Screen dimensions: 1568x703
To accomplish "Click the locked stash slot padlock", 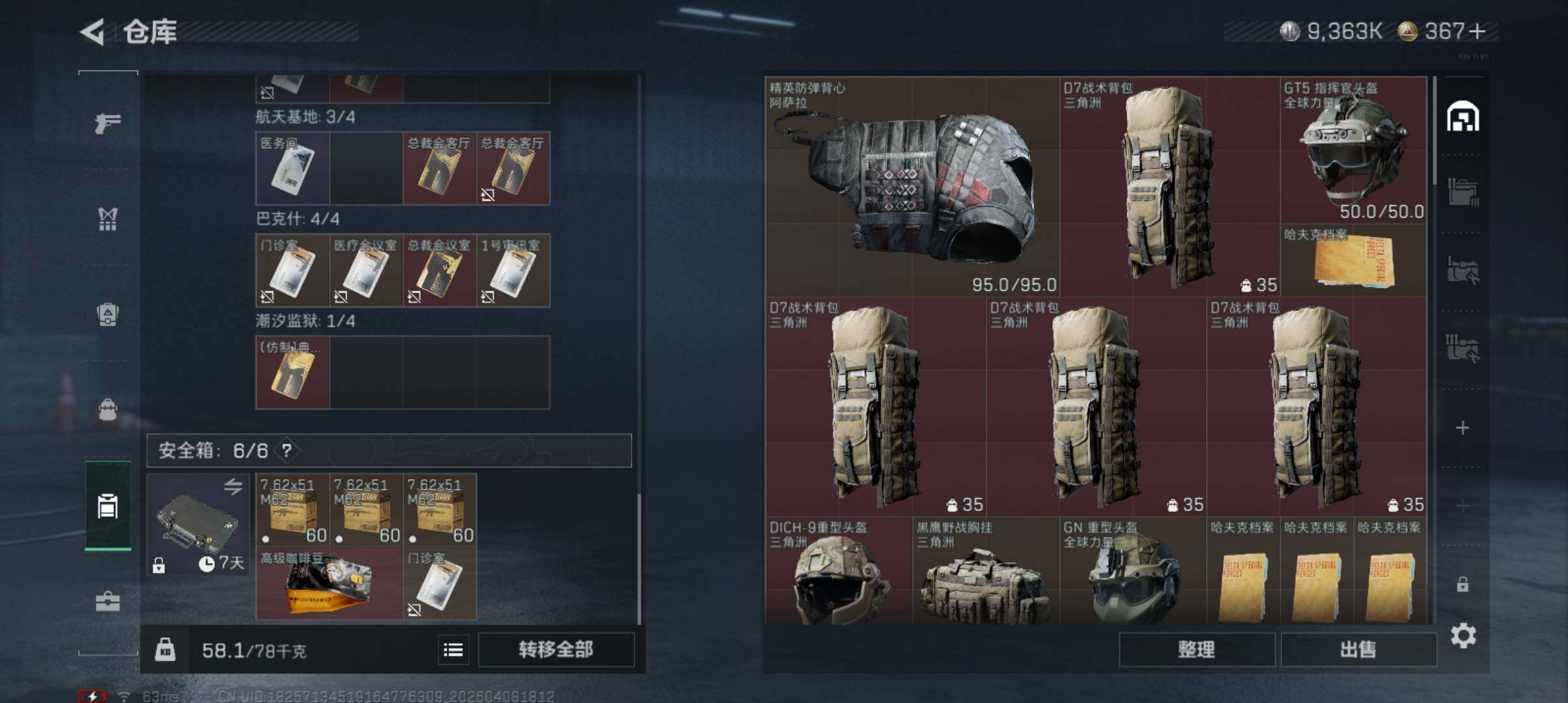I will pos(1463,585).
